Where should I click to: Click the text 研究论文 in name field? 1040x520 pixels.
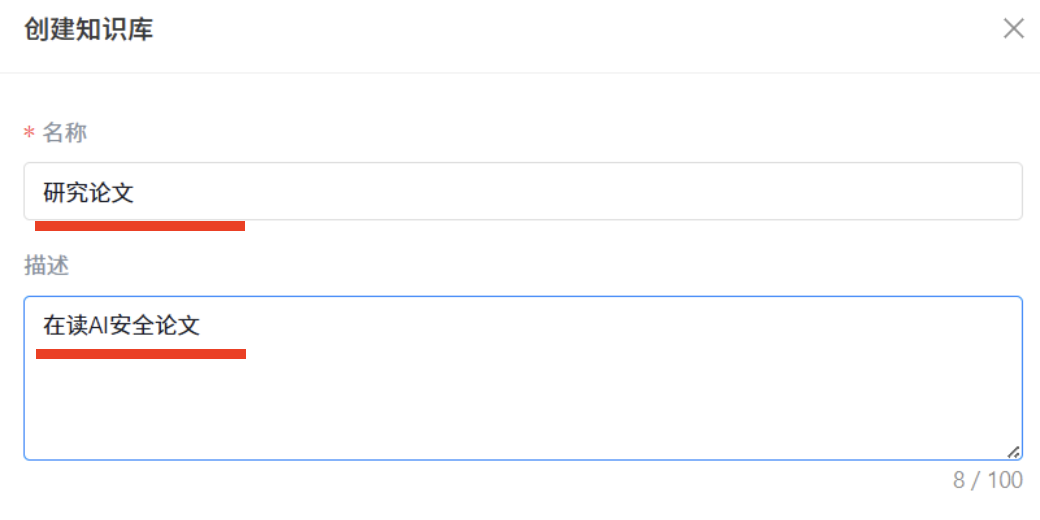[x=88, y=192]
